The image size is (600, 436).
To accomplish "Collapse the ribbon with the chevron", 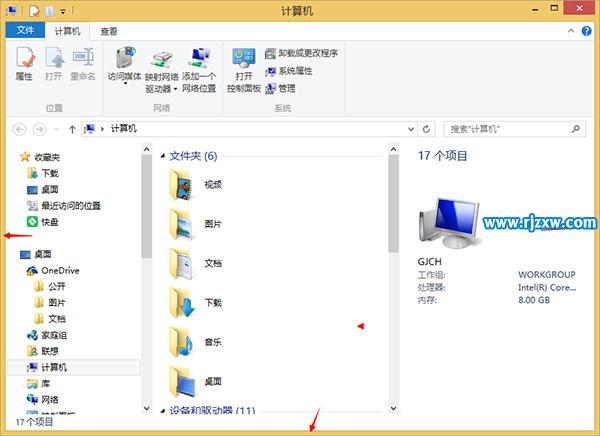I will pos(571,31).
